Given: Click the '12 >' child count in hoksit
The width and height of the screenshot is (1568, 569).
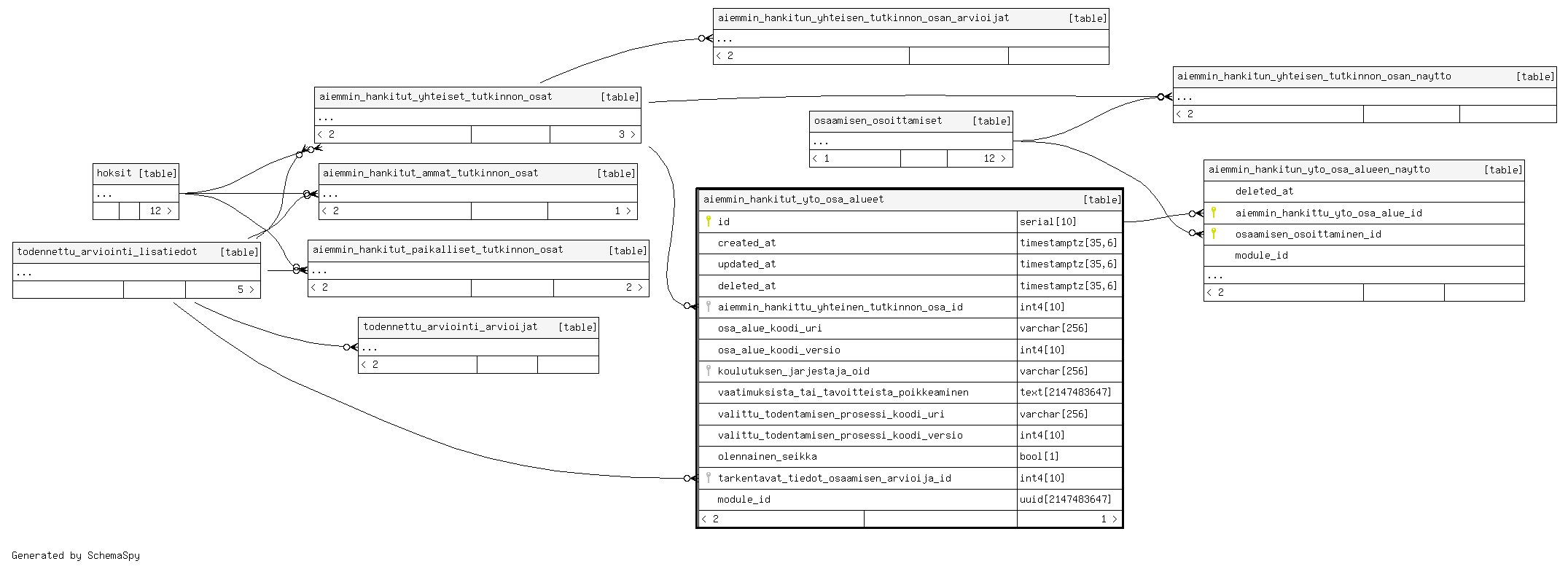Looking at the screenshot, I should point(160,211).
